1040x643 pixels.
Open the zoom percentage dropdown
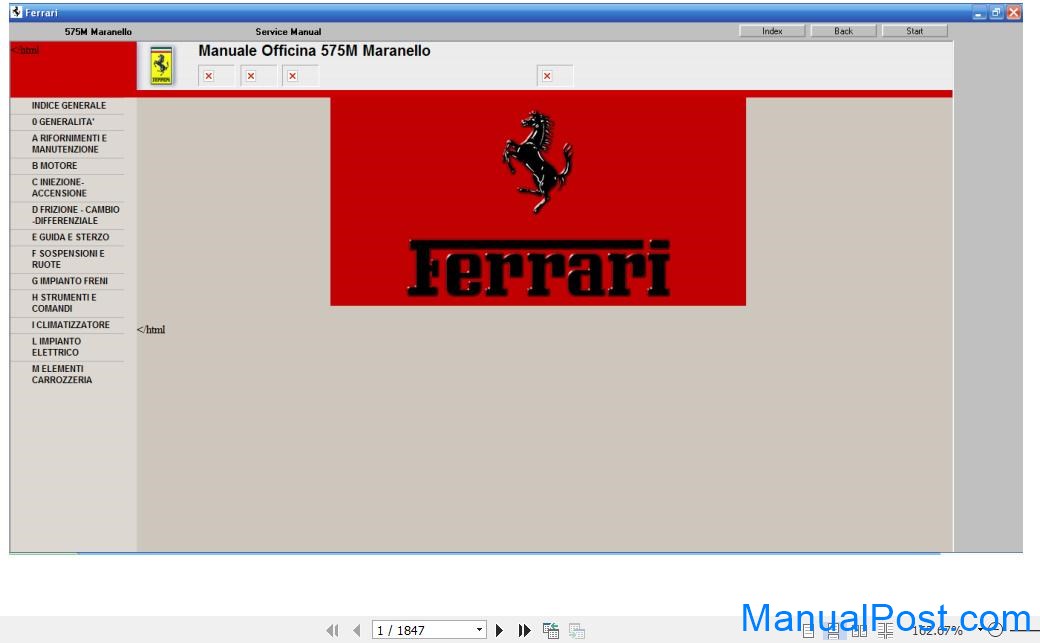pyautogui.click(x=980, y=630)
